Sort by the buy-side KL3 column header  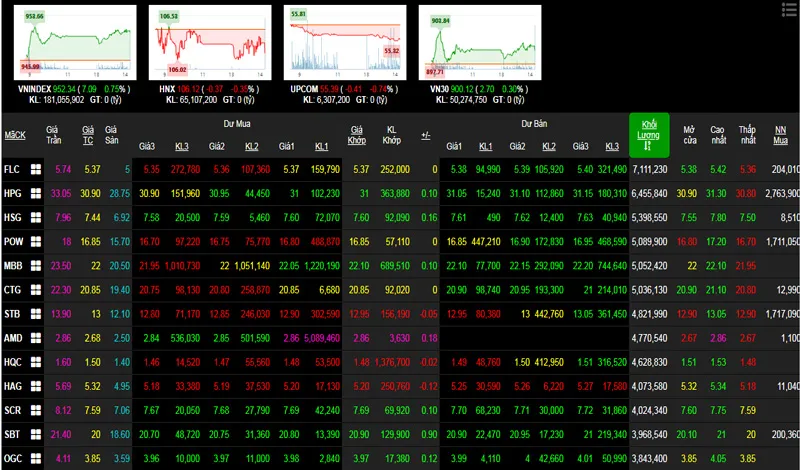tap(182, 146)
